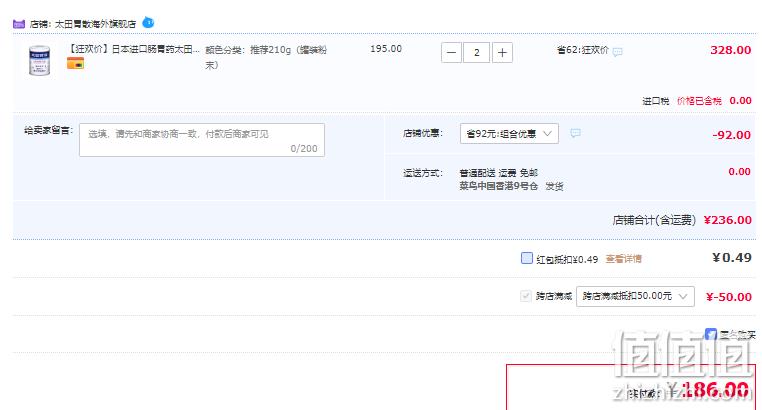Click the variant text 推荐210g

270,50
